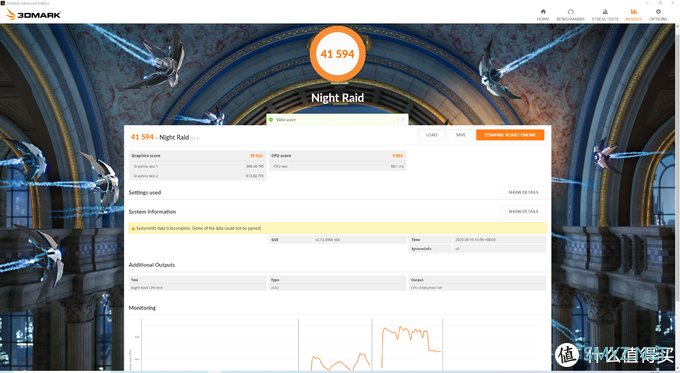The image size is (680, 373).
Task: Click the large 41 594 score circle
Action: point(337,54)
